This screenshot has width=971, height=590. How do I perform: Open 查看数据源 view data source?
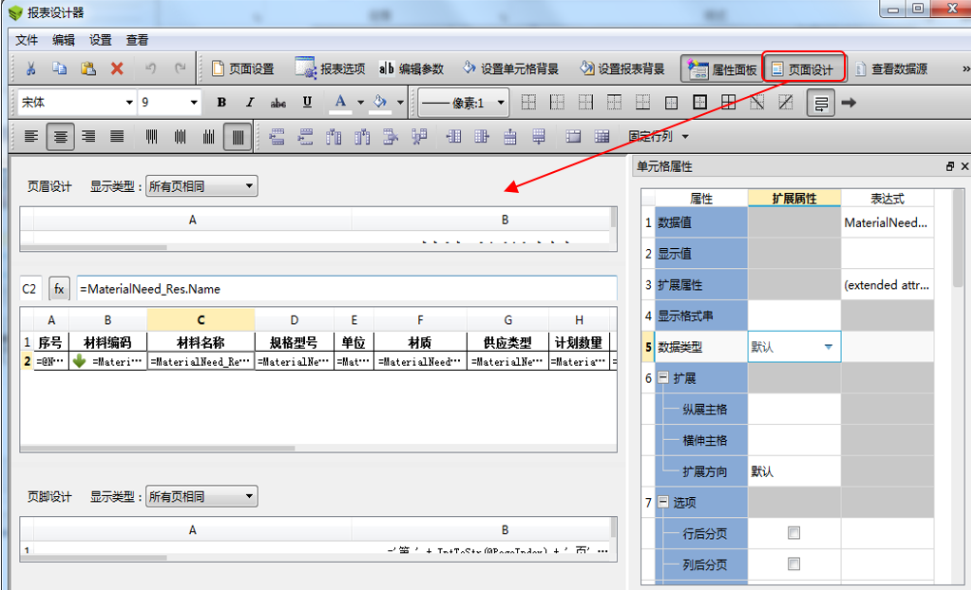[x=891, y=69]
